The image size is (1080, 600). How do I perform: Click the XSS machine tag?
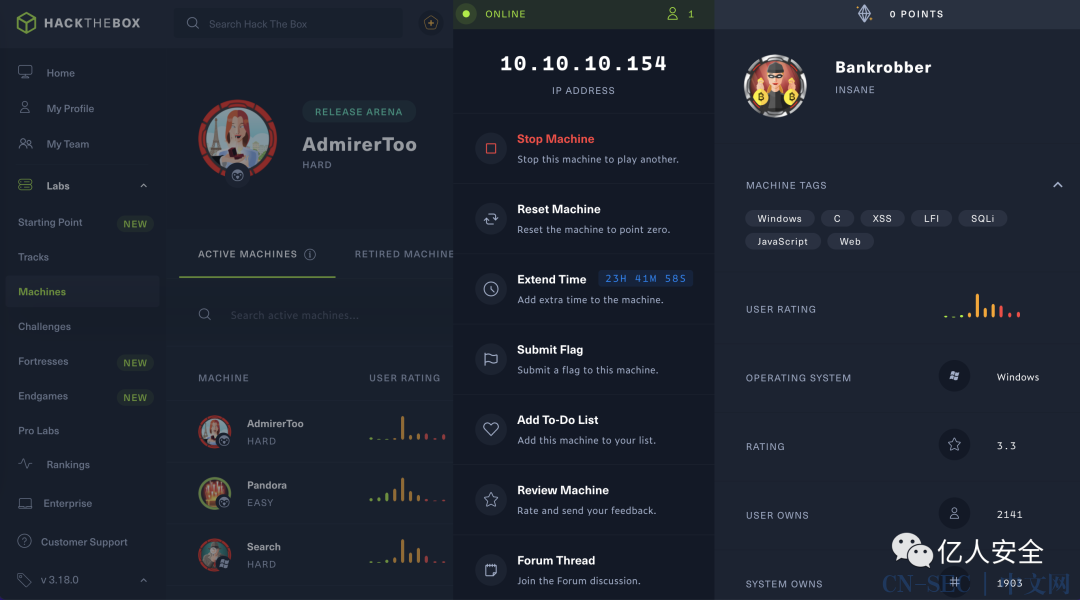pyautogui.click(x=882, y=218)
